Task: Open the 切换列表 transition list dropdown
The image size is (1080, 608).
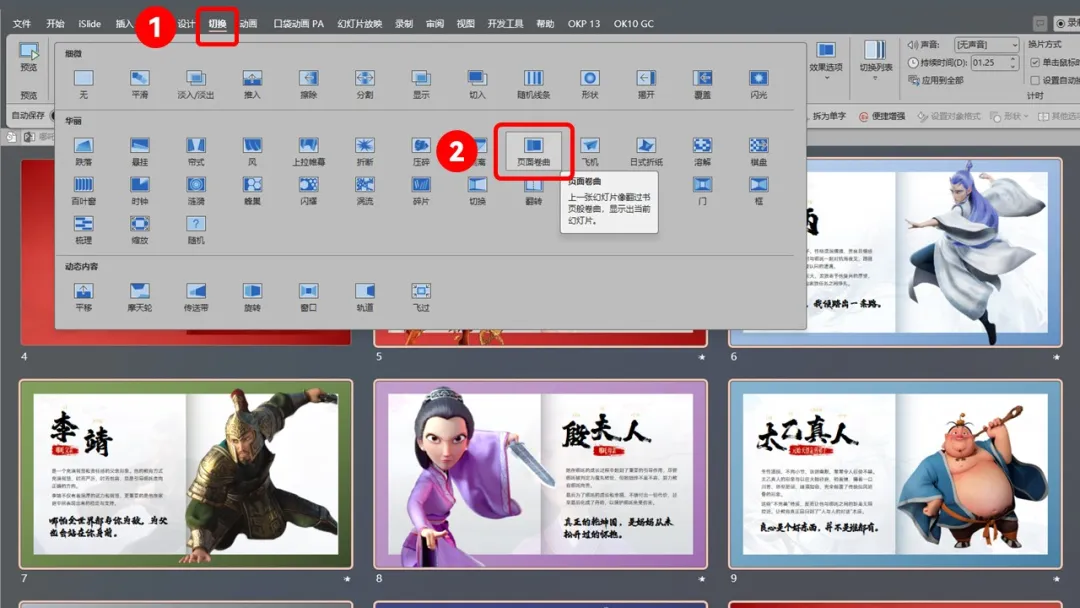Action: 875,59
